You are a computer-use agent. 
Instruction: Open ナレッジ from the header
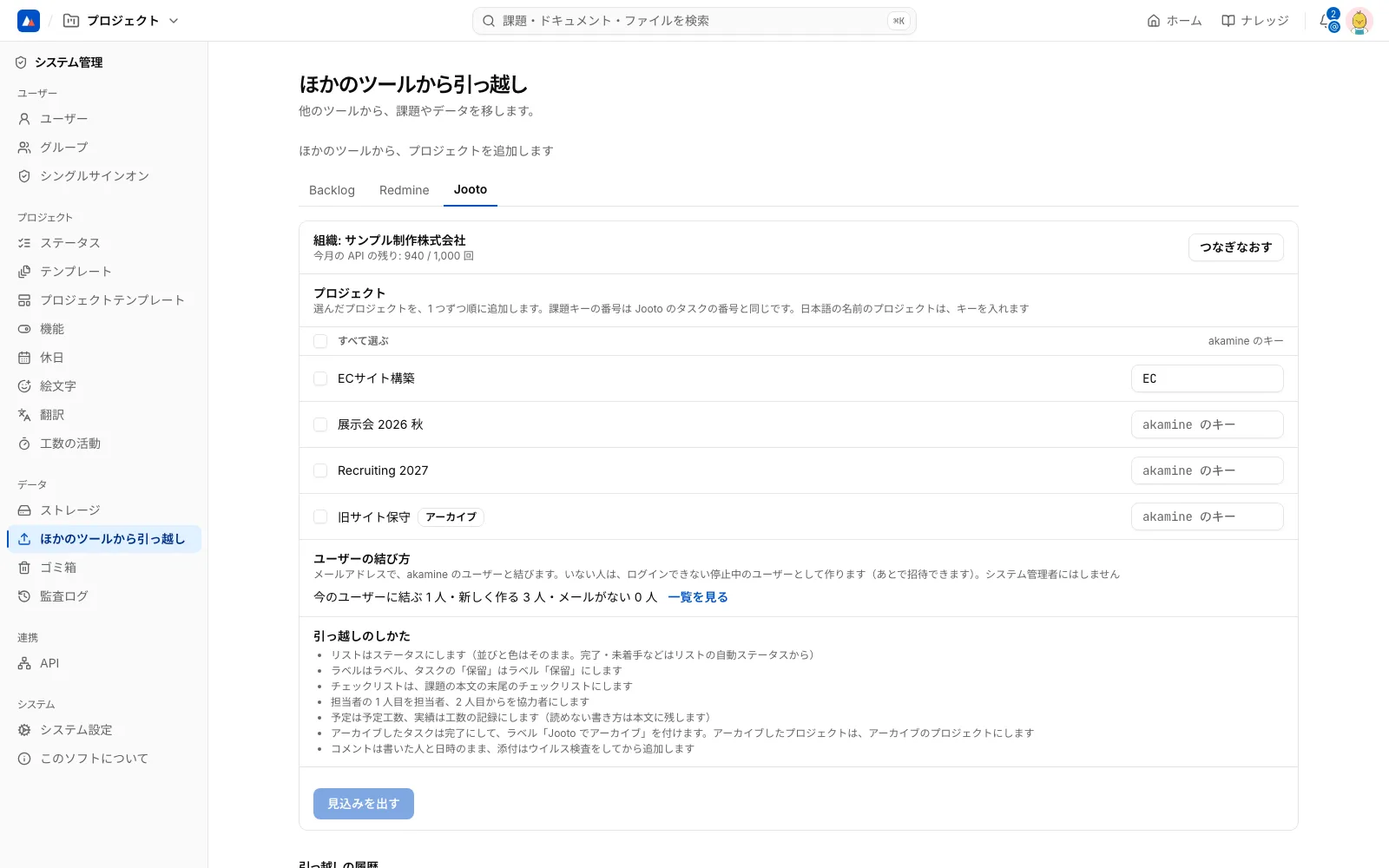(1255, 21)
